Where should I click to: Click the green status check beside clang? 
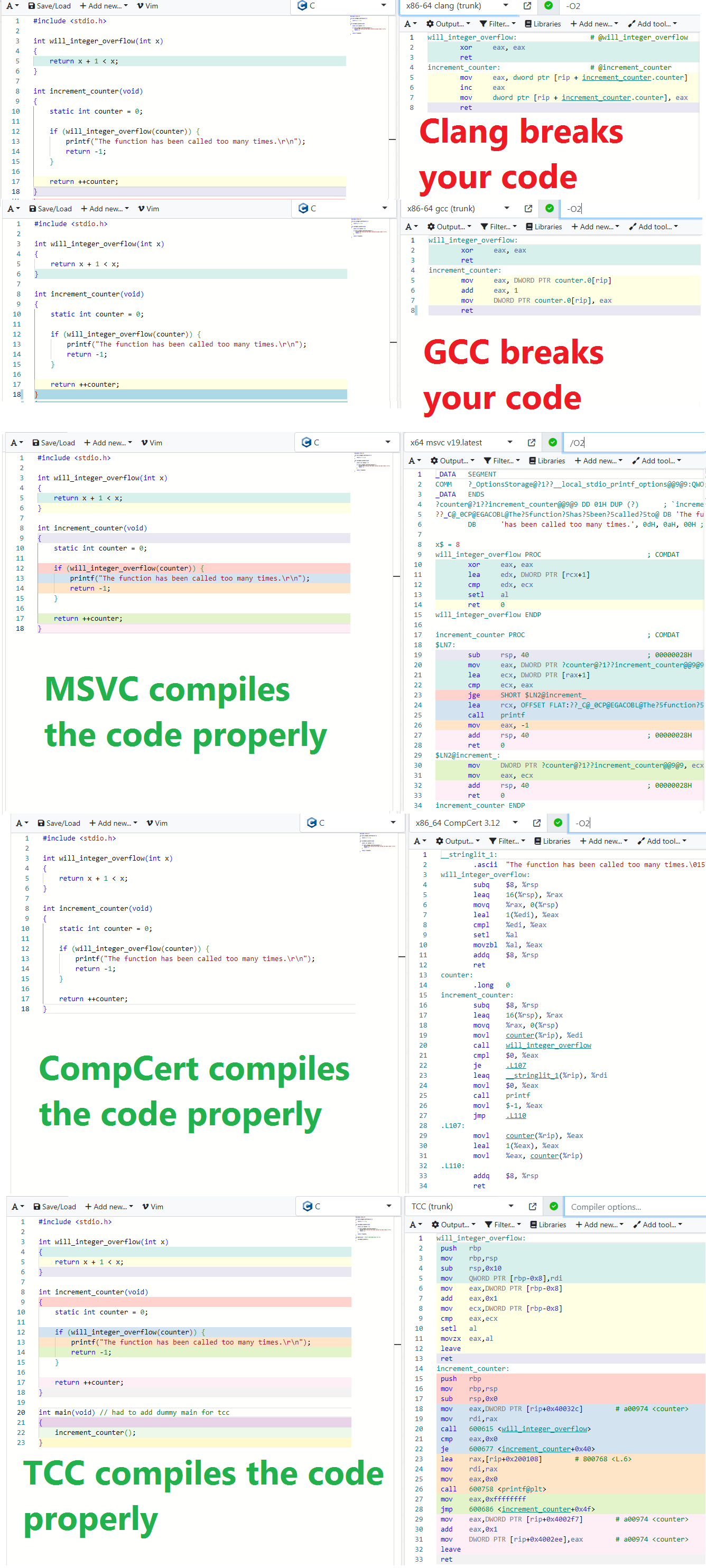point(549,6)
